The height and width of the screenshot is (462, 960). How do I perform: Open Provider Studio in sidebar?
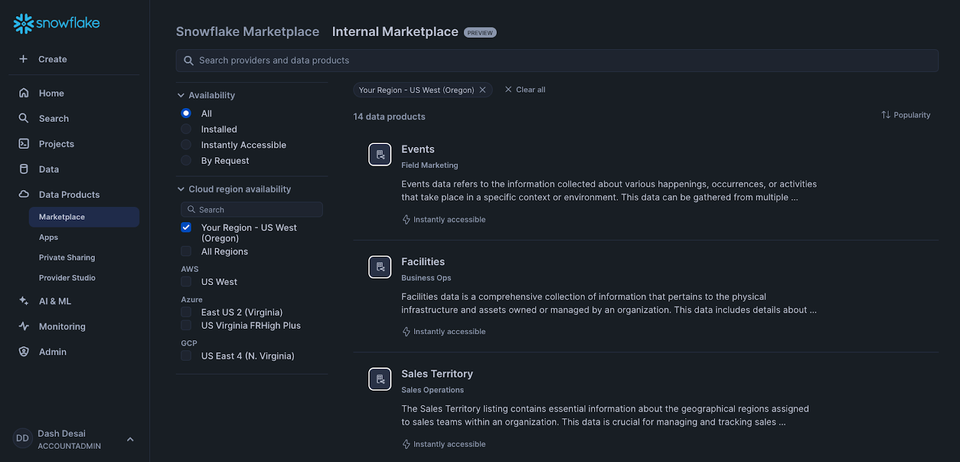(x=67, y=278)
